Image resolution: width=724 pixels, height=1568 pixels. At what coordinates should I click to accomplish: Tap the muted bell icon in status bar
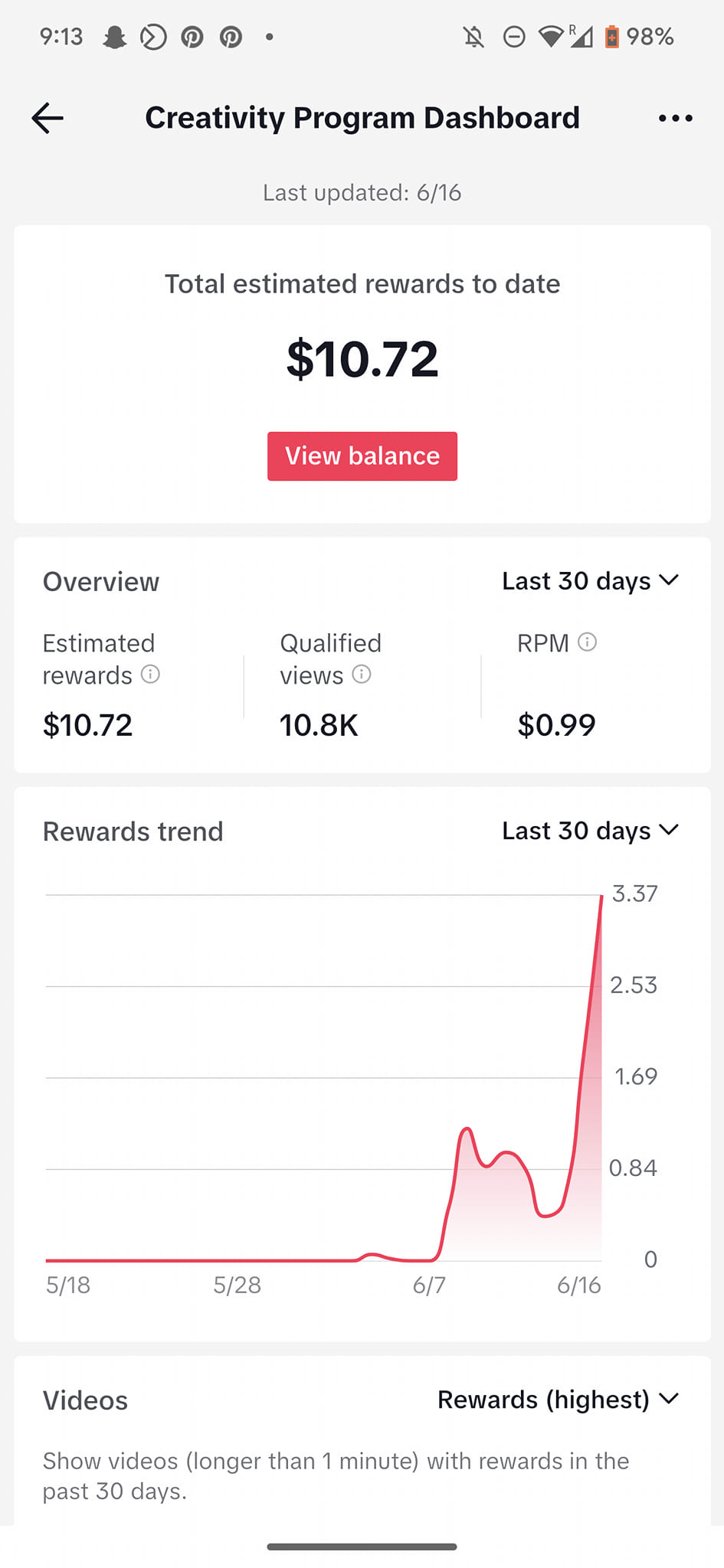(473, 37)
